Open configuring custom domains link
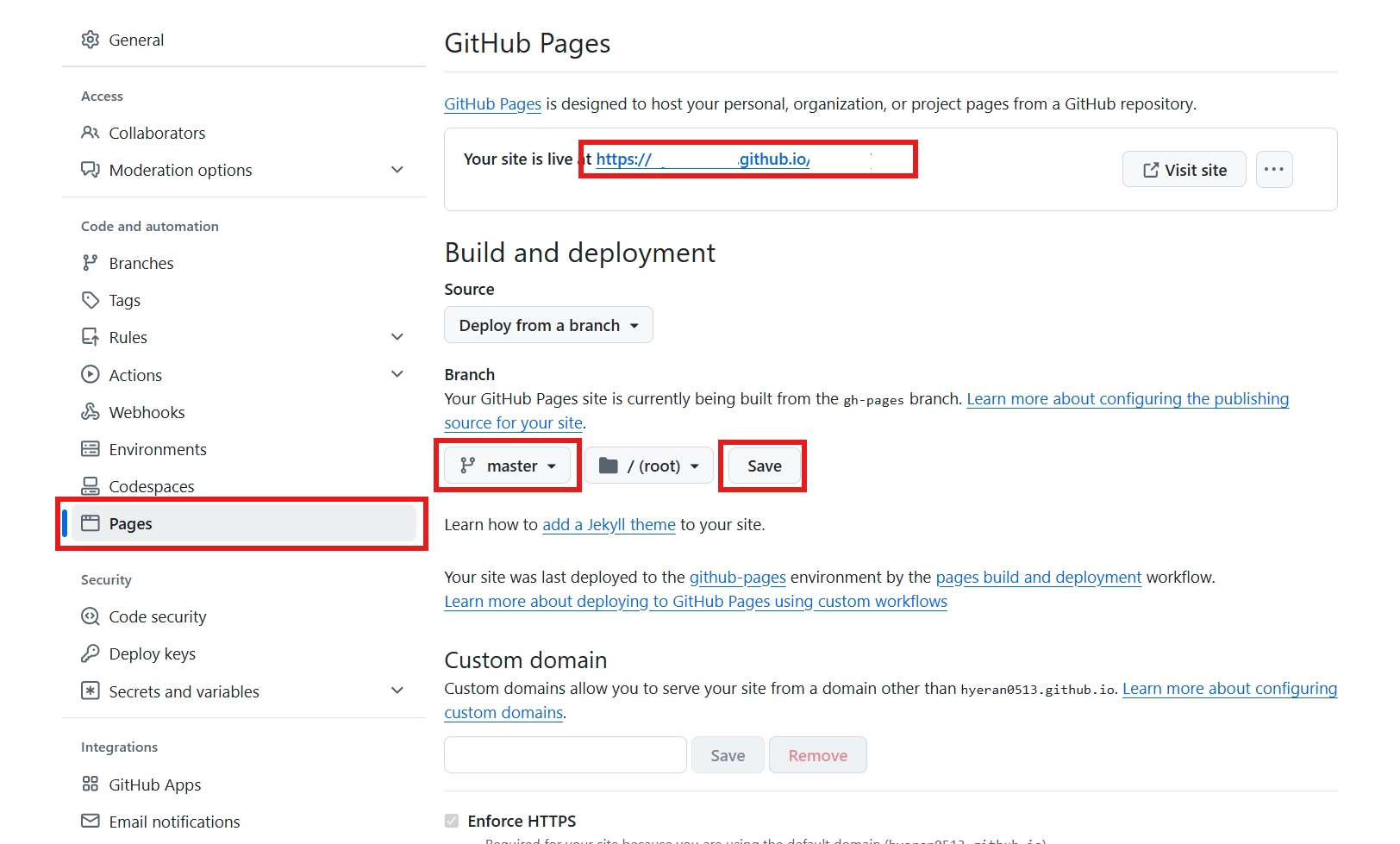 pyautogui.click(x=1230, y=688)
